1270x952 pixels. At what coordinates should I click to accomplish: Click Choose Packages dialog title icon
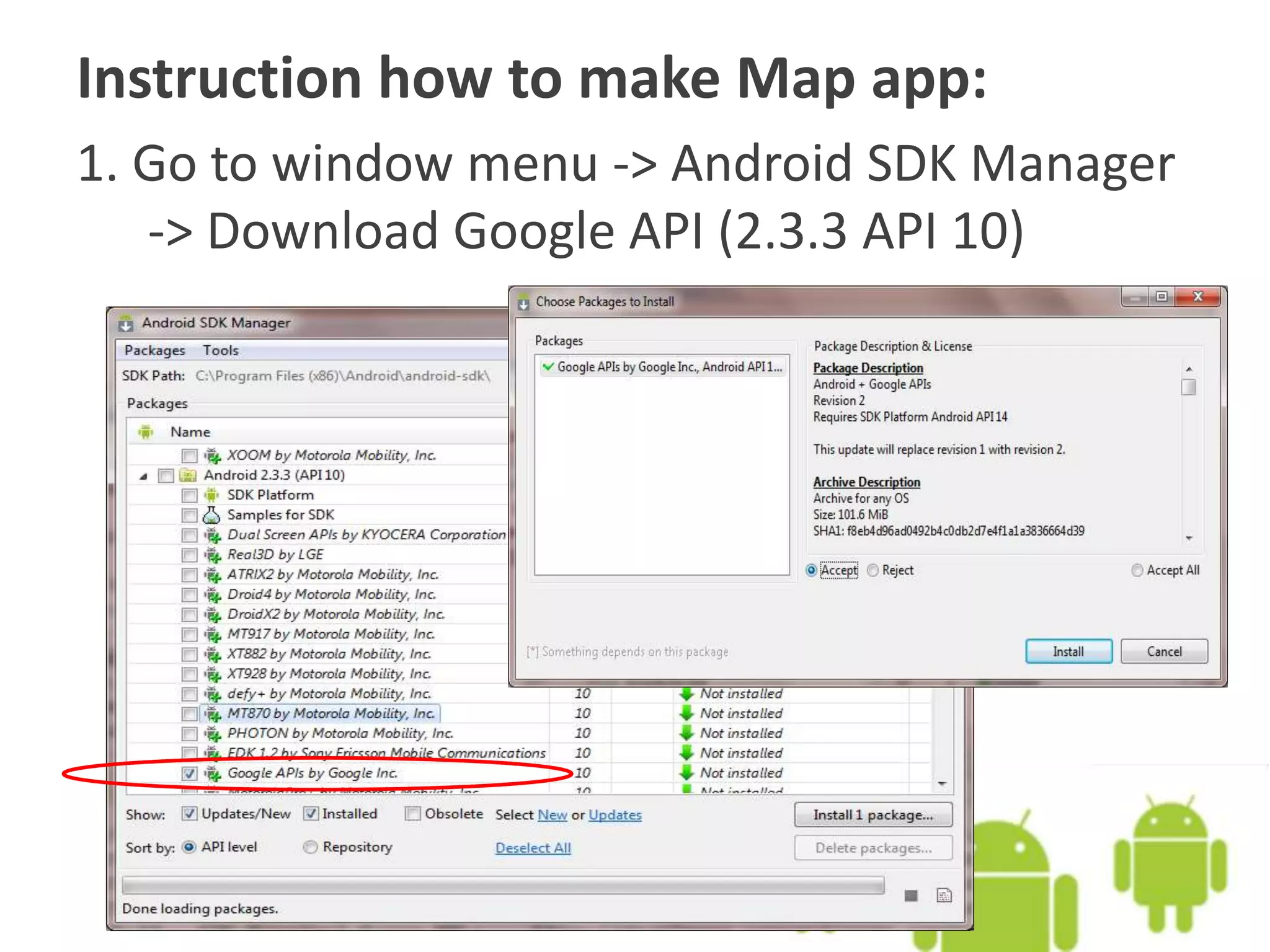pyautogui.click(x=523, y=302)
